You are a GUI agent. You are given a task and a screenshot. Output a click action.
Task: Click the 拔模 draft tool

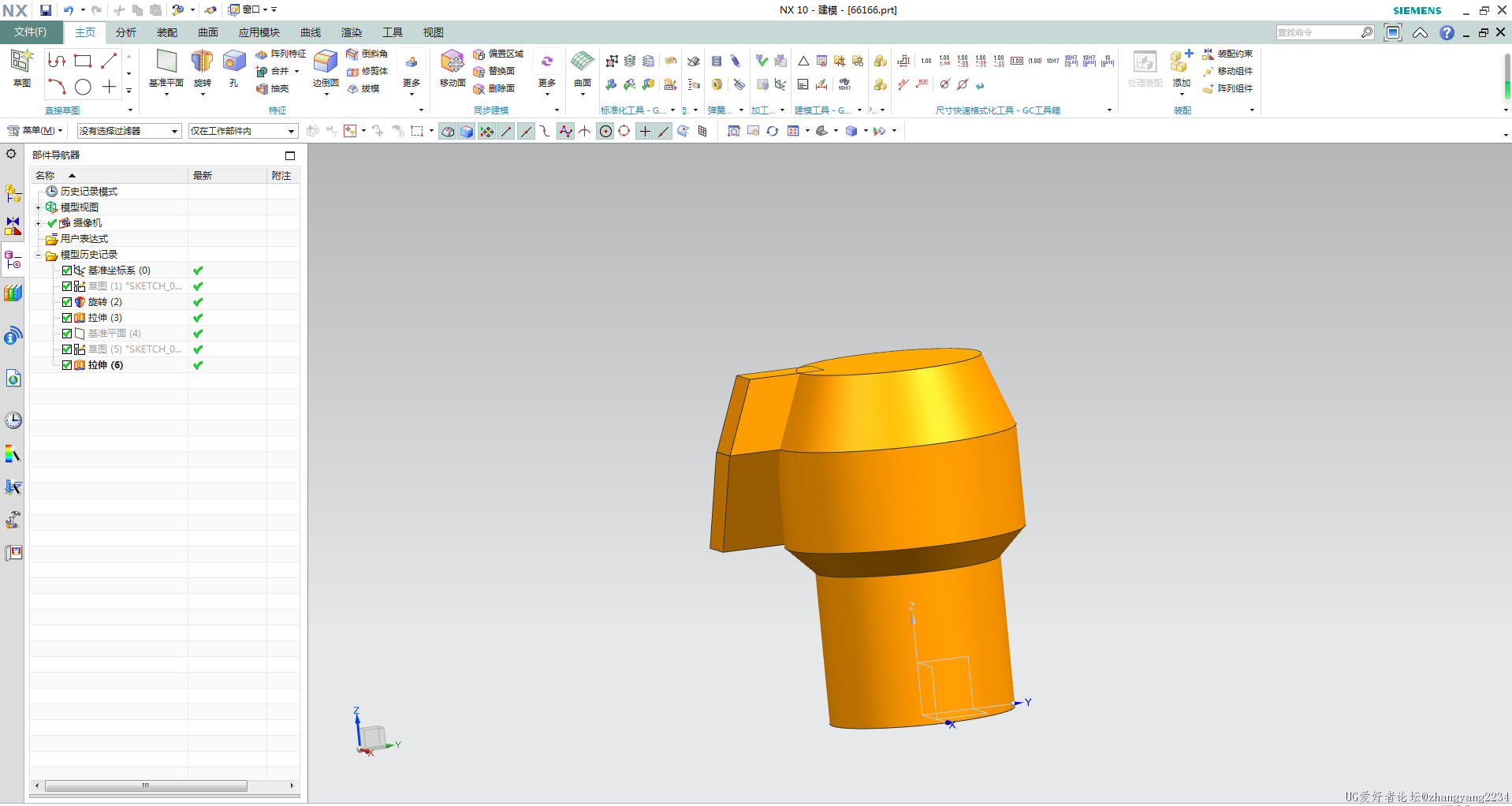pyautogui.click(x=363, y=88)
